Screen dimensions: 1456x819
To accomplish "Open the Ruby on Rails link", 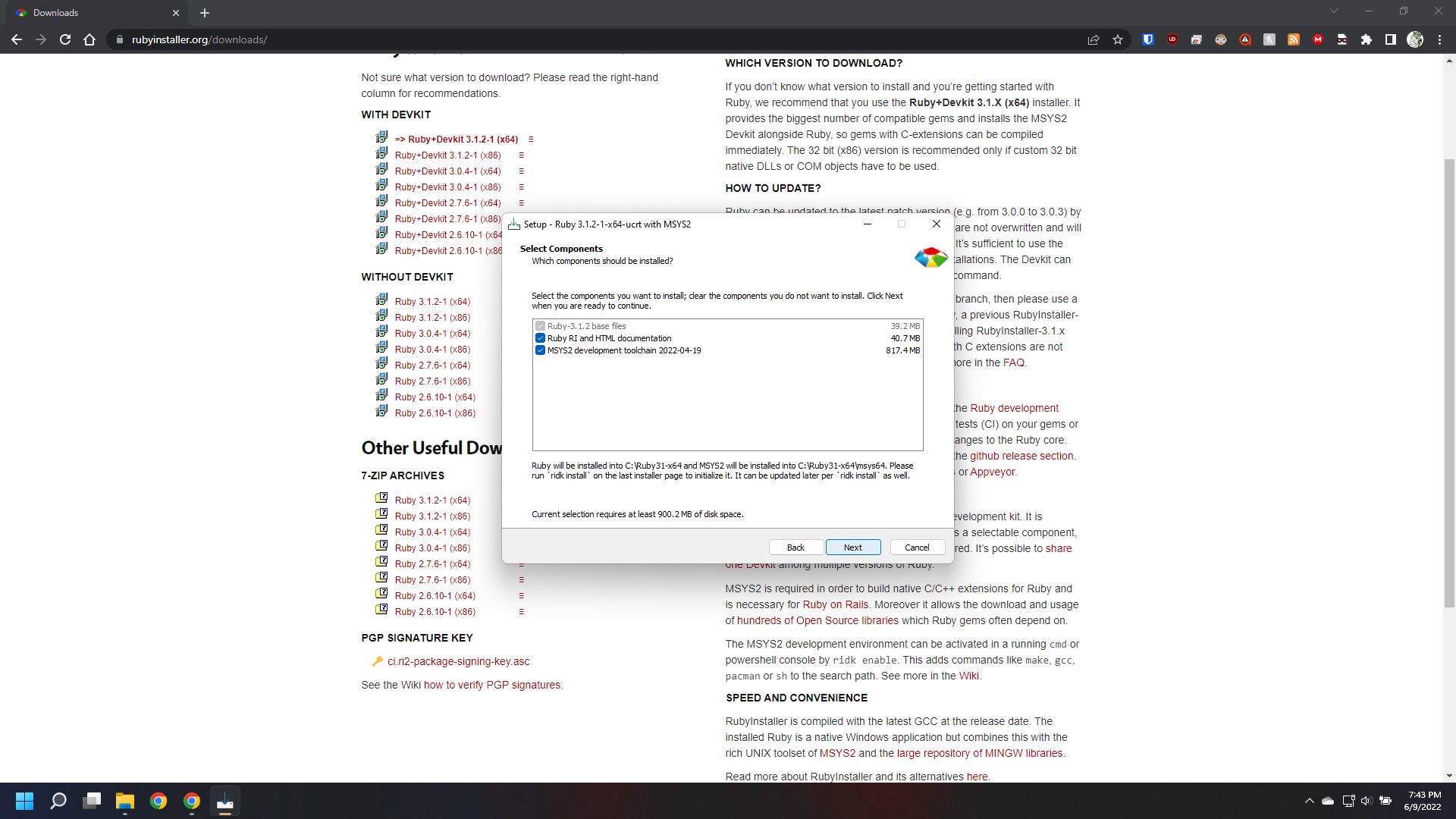I will coord(836,605).
